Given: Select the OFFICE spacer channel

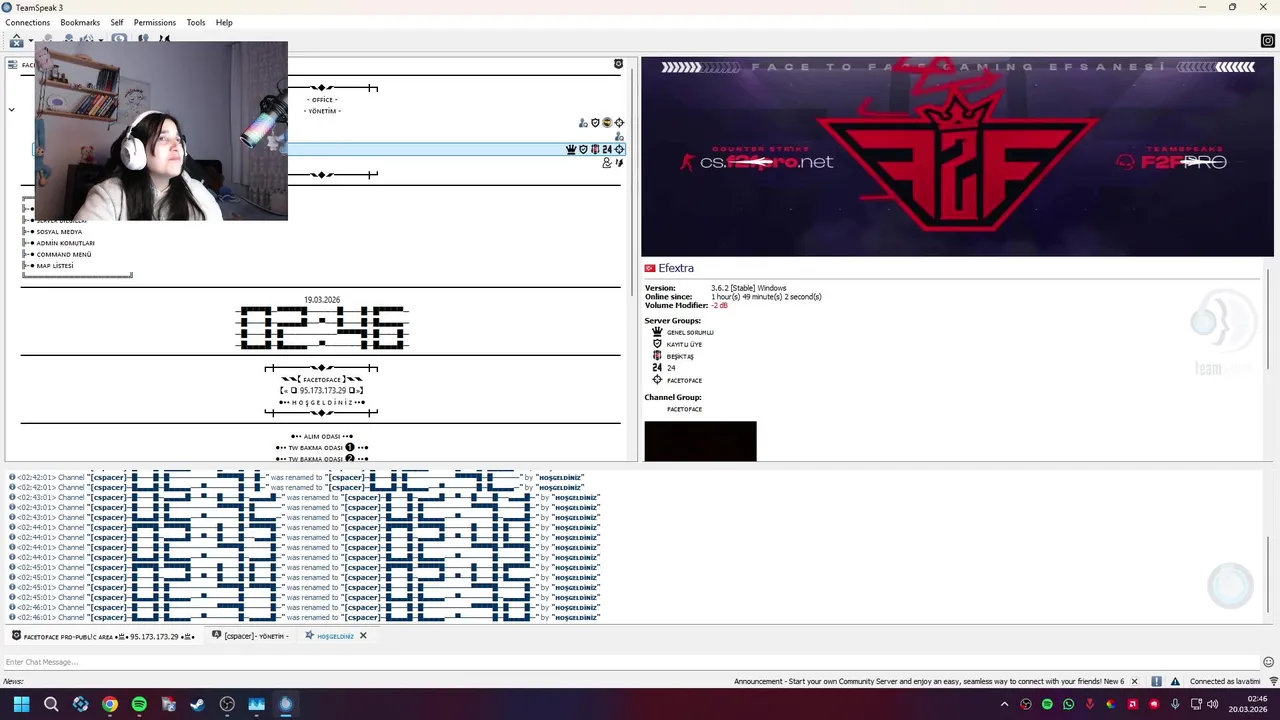Looking at the screenshot, I should point(322,99).
